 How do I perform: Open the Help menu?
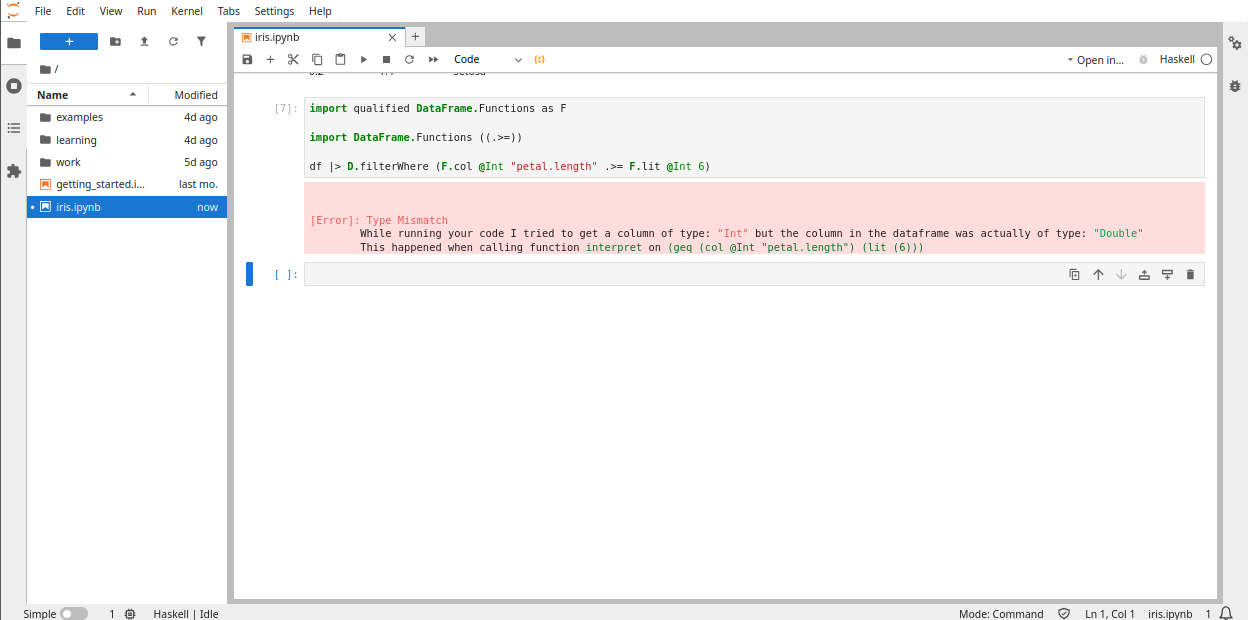[320, 11]
